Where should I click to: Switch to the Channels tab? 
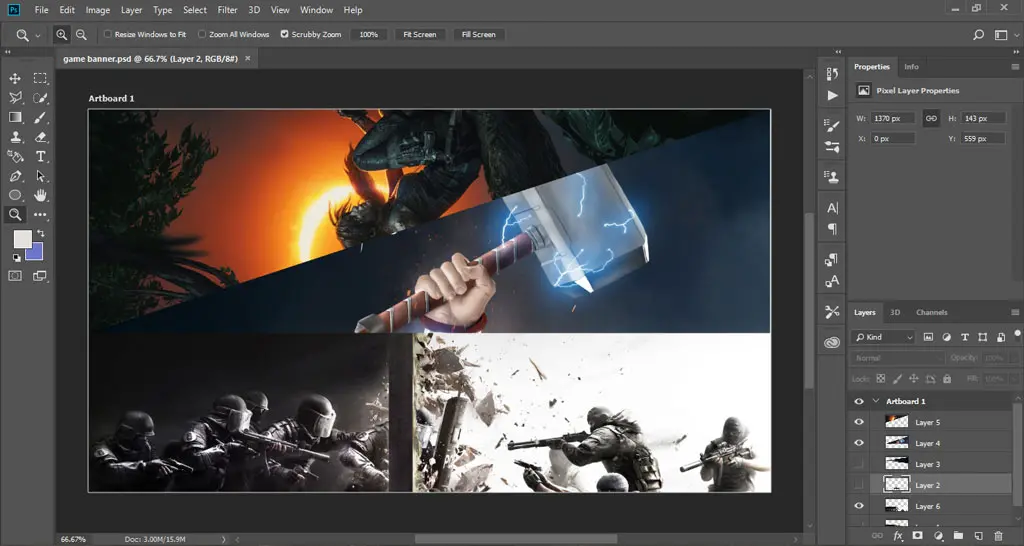pos(931,312)
